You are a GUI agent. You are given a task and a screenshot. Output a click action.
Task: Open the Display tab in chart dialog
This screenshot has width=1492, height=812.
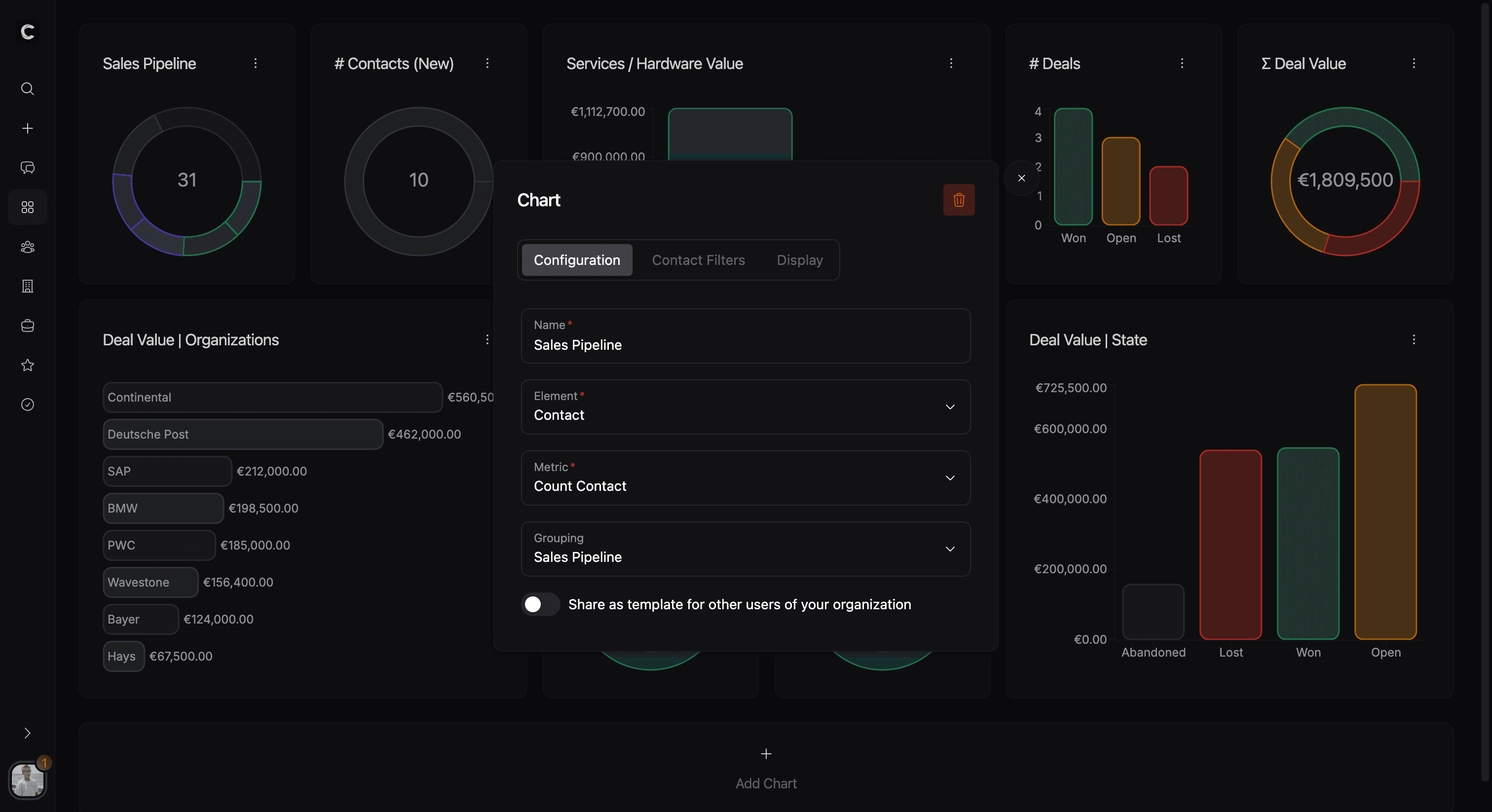click(799, 259)
